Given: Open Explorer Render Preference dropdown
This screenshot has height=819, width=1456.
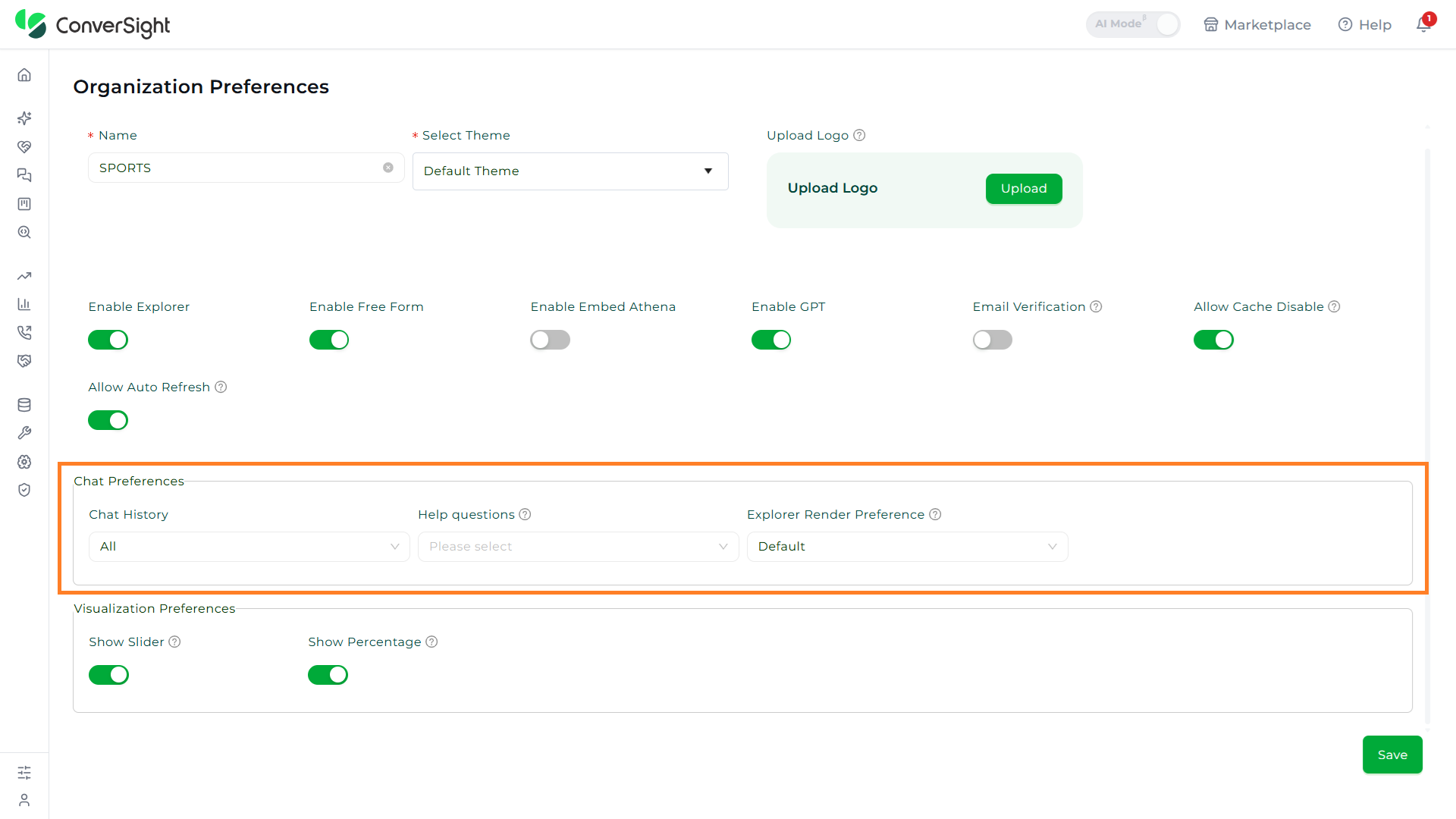Looking at the screenshot, I should (908, 547).
